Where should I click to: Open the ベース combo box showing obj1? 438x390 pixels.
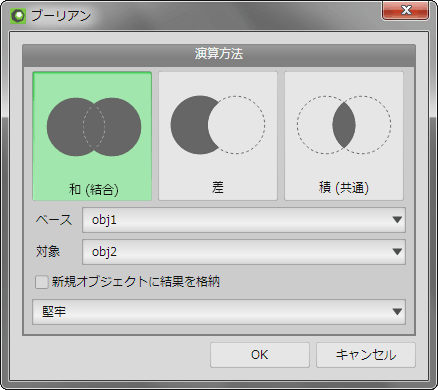(244, 220)
